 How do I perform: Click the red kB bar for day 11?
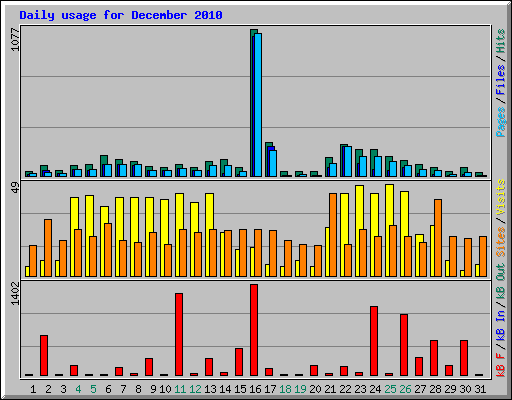tap(179, 335)
